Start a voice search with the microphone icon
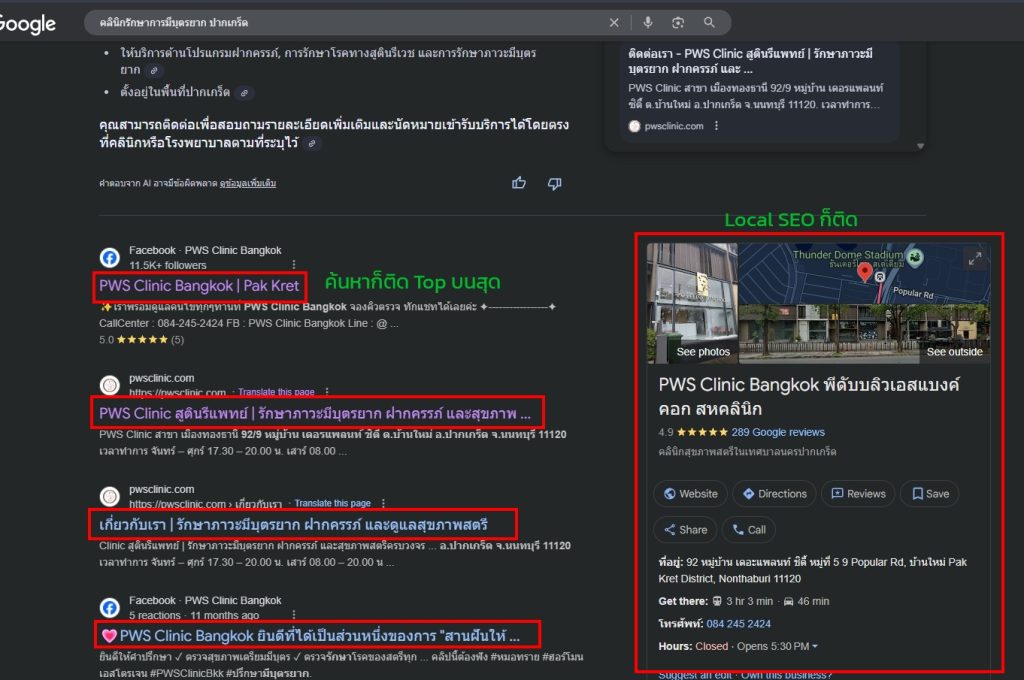The height and width of the screenshot is (680, 1024). [648, 23]
